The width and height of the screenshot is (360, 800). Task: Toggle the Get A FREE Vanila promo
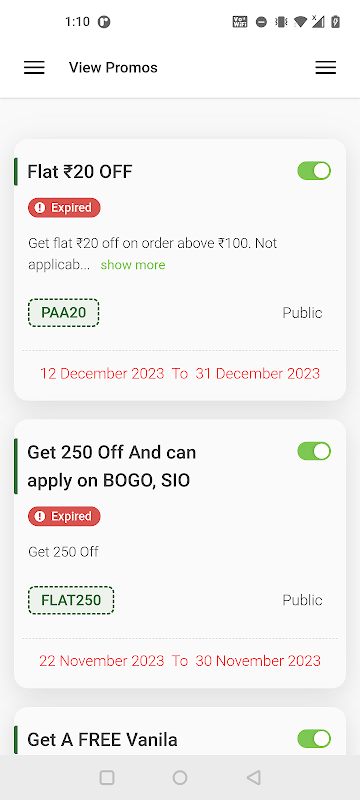click(x=314, y=739)
